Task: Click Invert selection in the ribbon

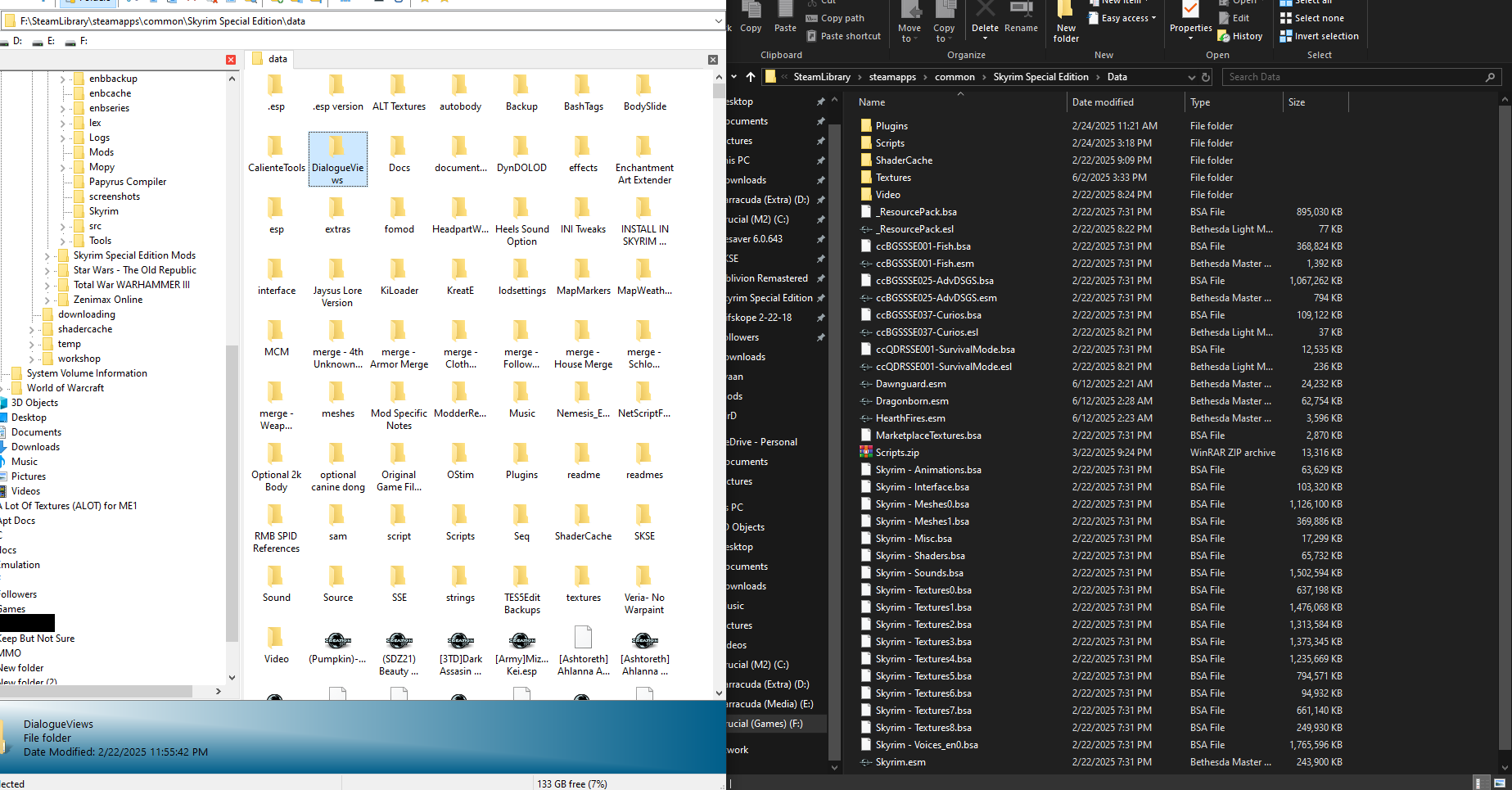Action: (1320, 36)
